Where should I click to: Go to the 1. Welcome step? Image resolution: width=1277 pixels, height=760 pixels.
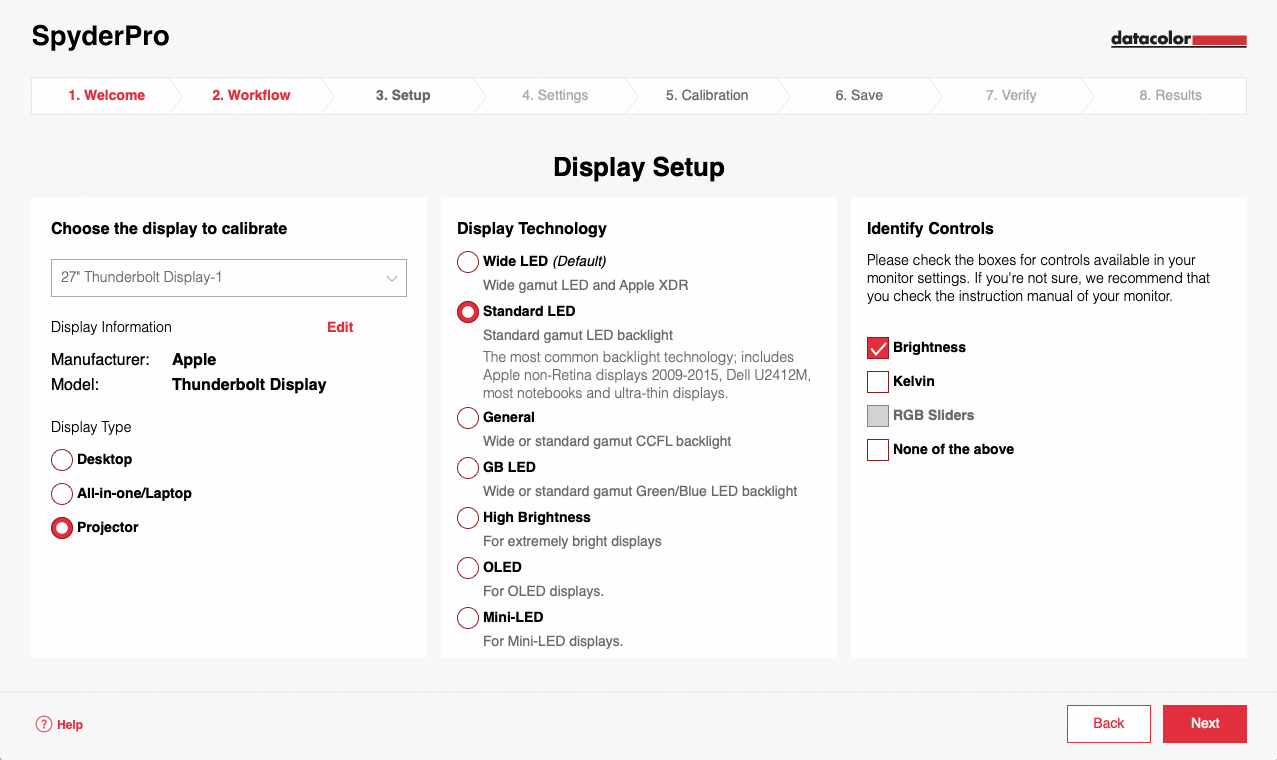tap(107, 96)
